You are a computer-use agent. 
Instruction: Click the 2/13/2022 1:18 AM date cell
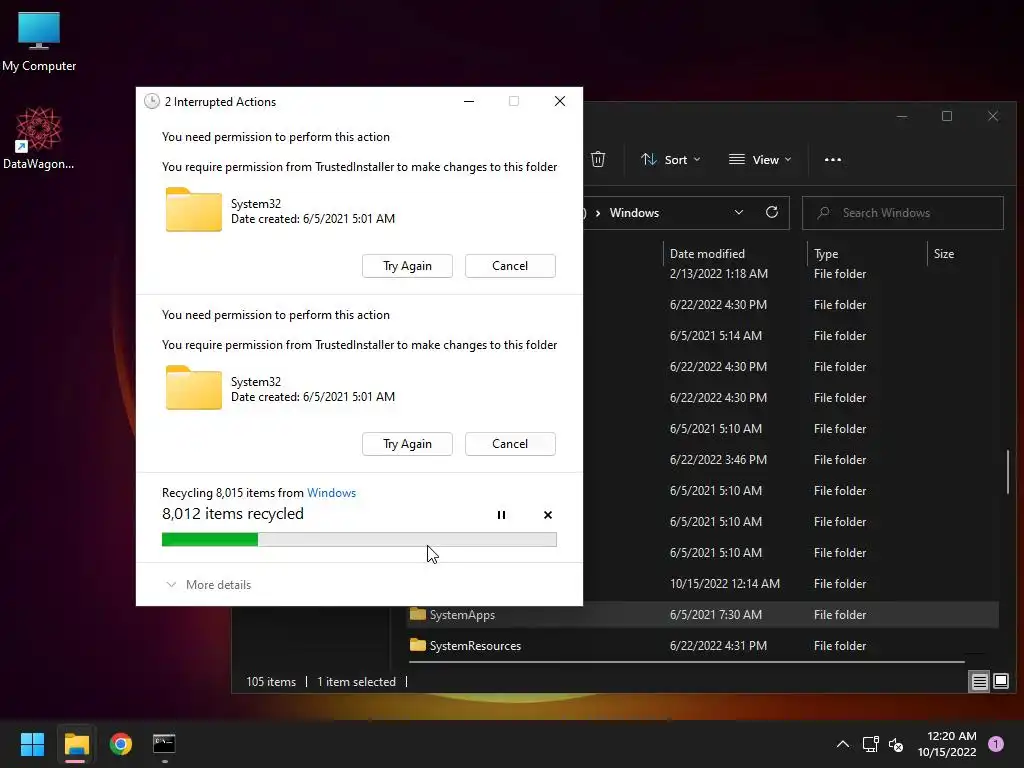point(719,274)
